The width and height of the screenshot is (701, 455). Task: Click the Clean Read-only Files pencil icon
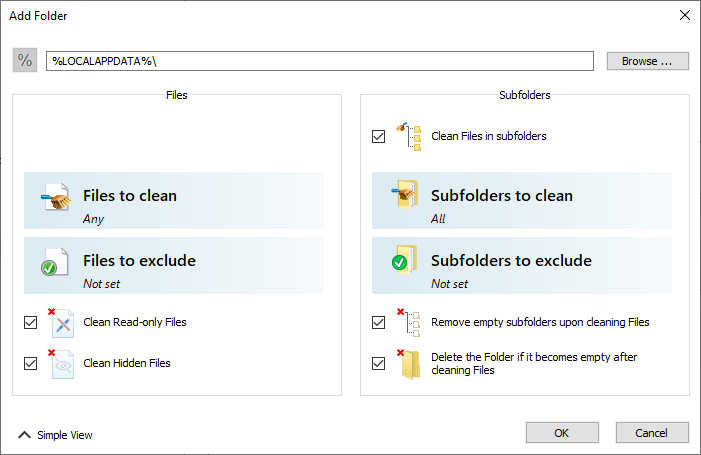tap(61, 322)
